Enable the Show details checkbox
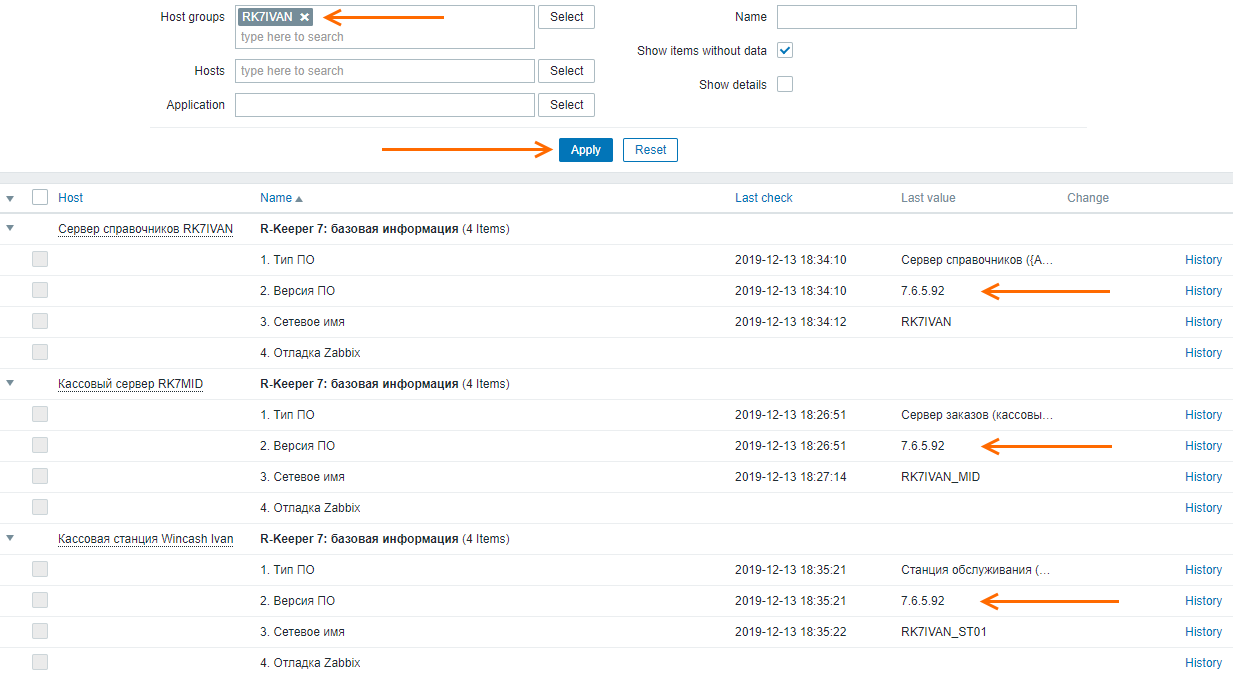The image size is (1233, 678). click(x=785, y=85)
